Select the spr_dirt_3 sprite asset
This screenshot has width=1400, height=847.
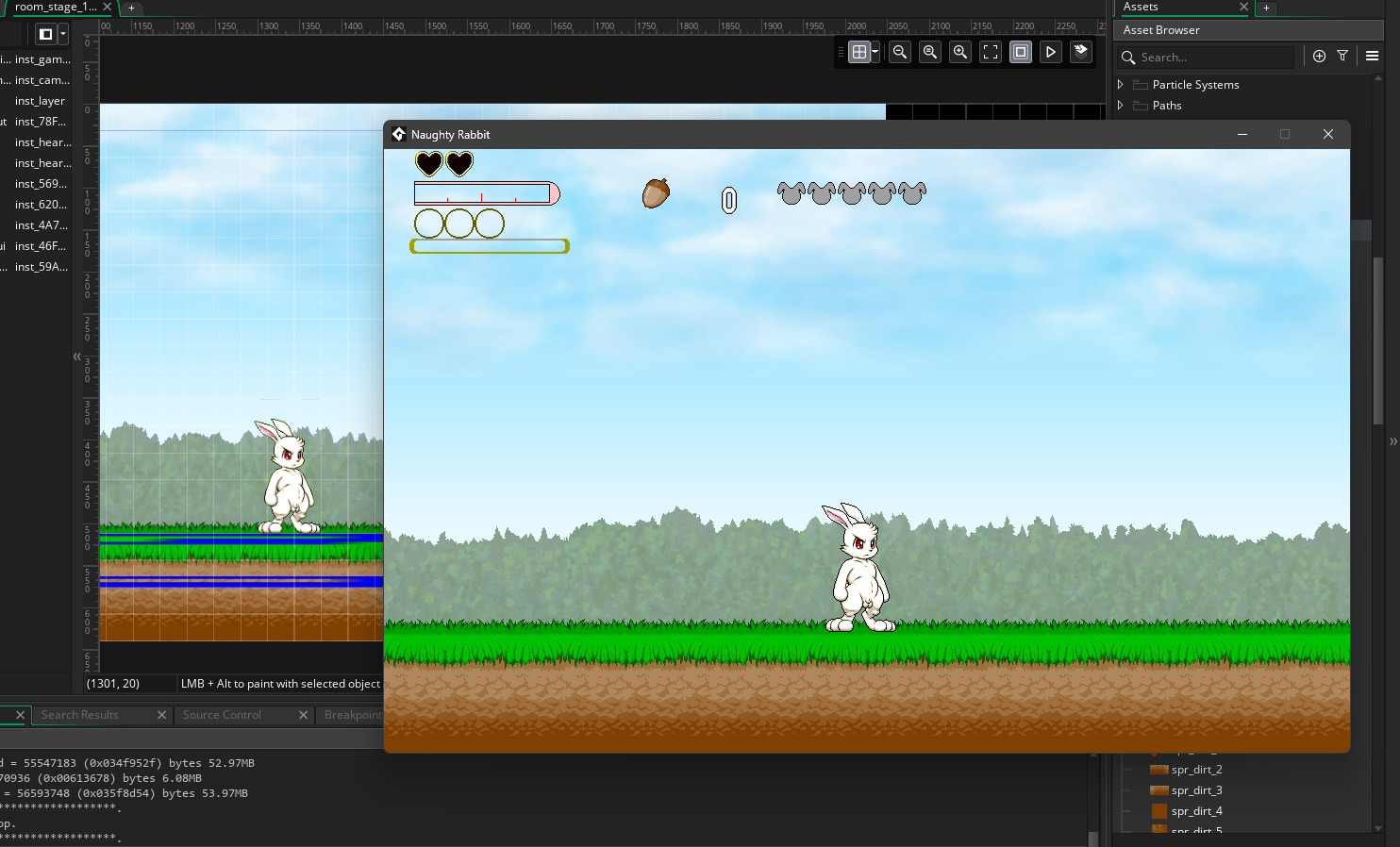pyautogui.click(x=1196, y=790)
